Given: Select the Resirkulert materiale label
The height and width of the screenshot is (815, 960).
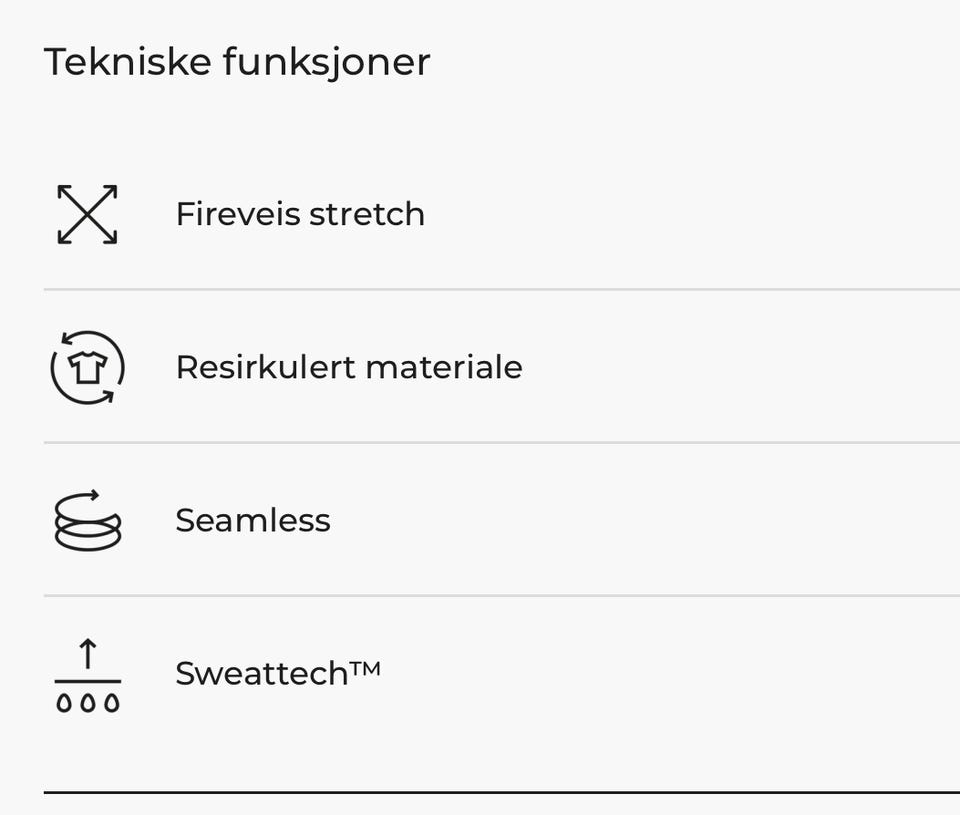Looking at the screenshot, I should tap(348, 367).
